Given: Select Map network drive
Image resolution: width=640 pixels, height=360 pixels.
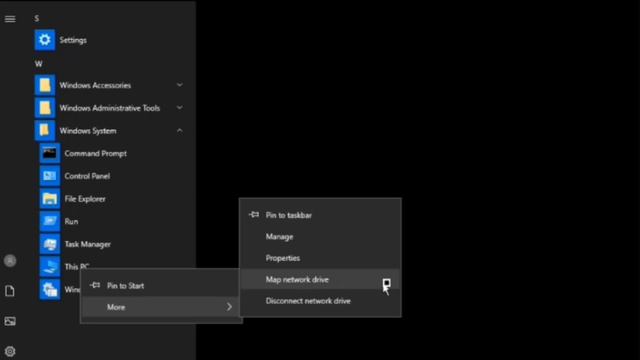Looking at the screenshot, I should pos(320,280).
